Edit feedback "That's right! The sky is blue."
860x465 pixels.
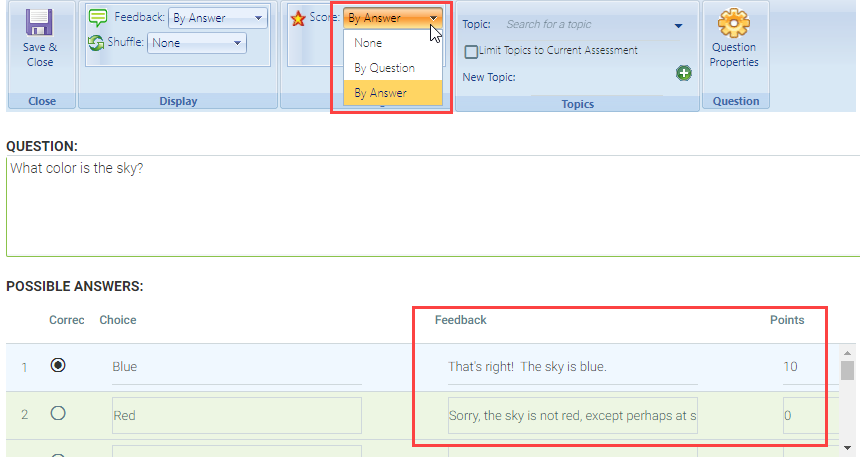pyautogui.click(x=573, y=367)
